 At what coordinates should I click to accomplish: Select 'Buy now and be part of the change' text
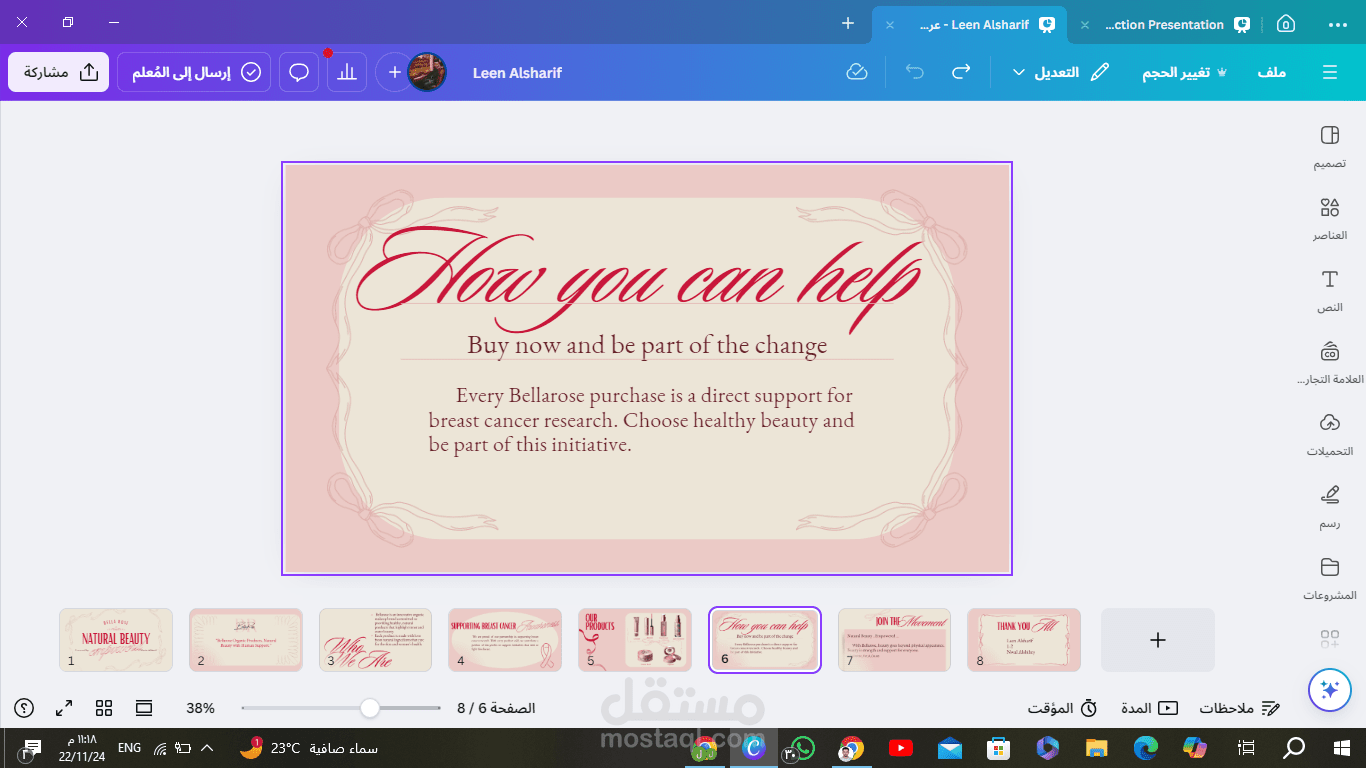coord(647,345)
